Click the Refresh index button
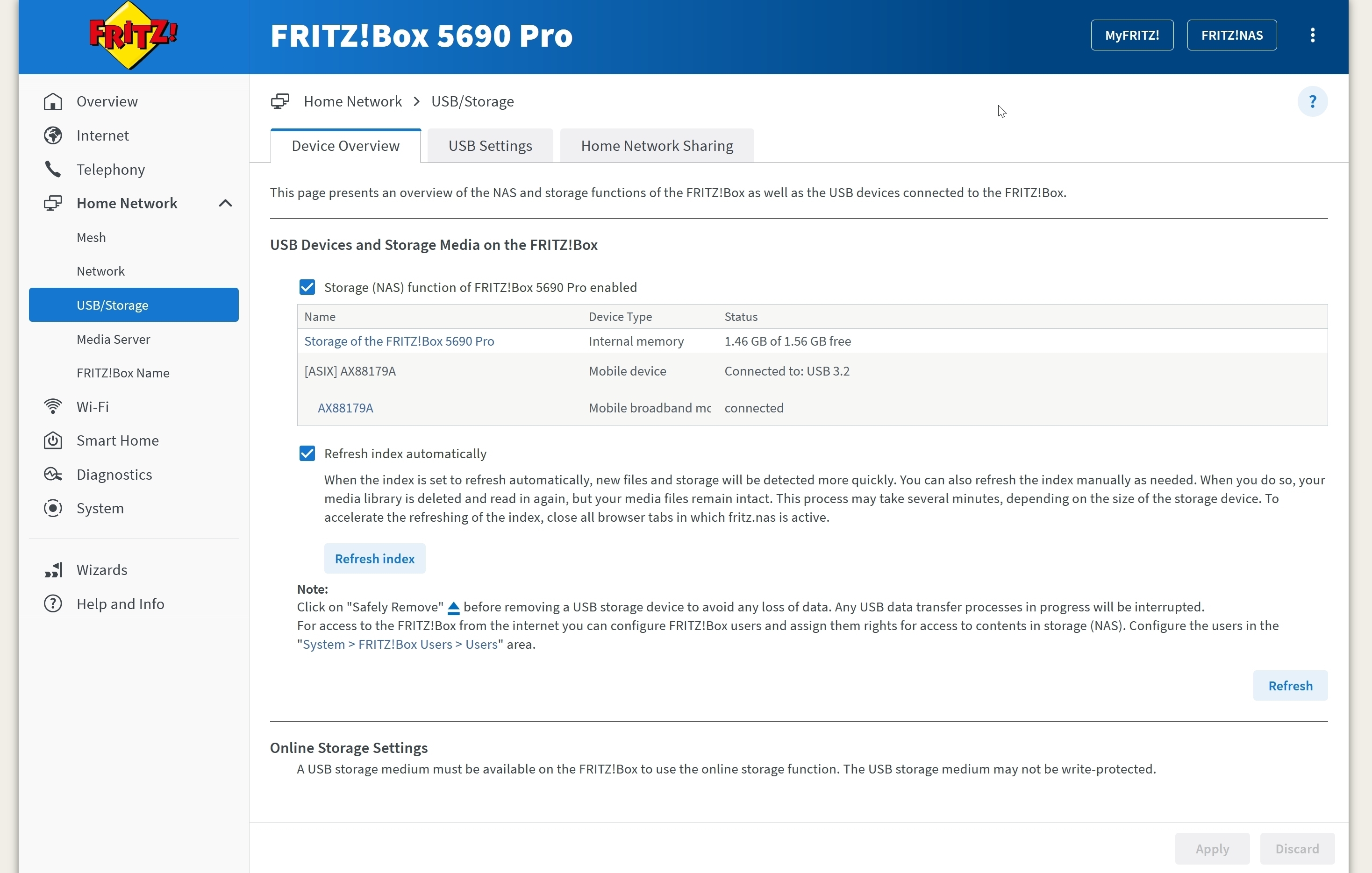The width and height of the screenshot is (1372, 873). click(x=375, y=559)
